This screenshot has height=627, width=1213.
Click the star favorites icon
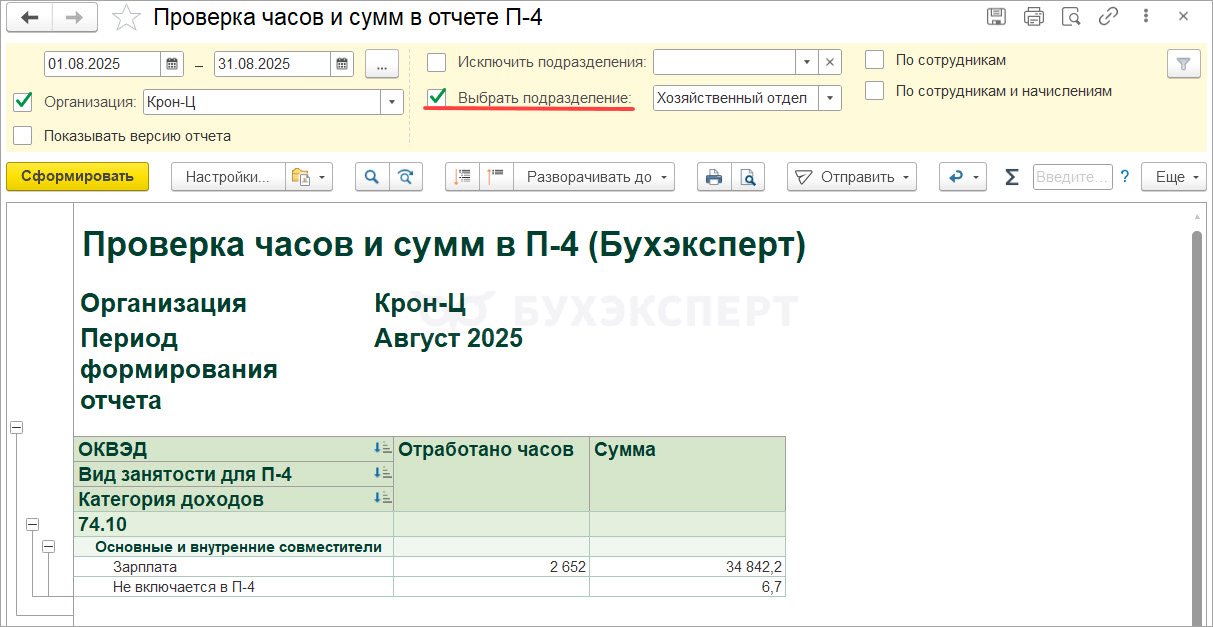click(126, 17)
